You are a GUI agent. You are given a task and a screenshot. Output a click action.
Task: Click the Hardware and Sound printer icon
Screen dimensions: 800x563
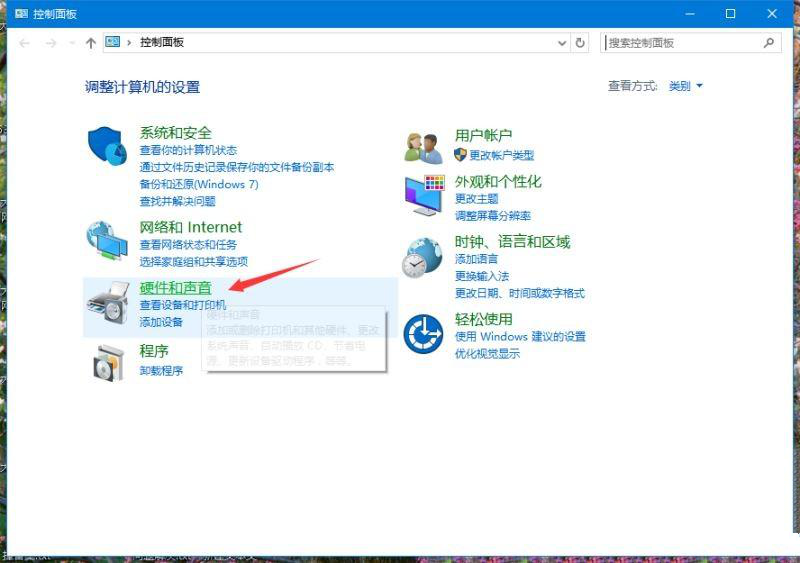pos(107,302)
